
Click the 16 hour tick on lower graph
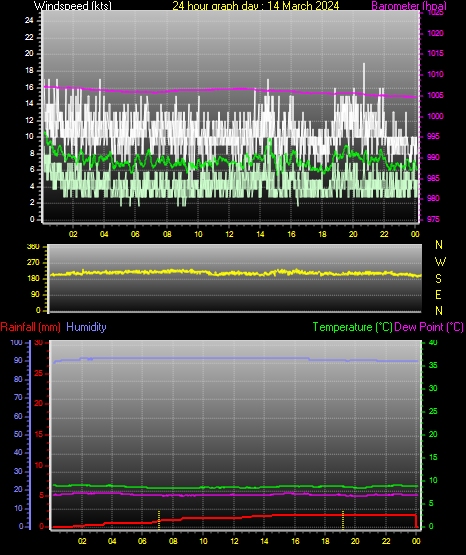point(295,541)
